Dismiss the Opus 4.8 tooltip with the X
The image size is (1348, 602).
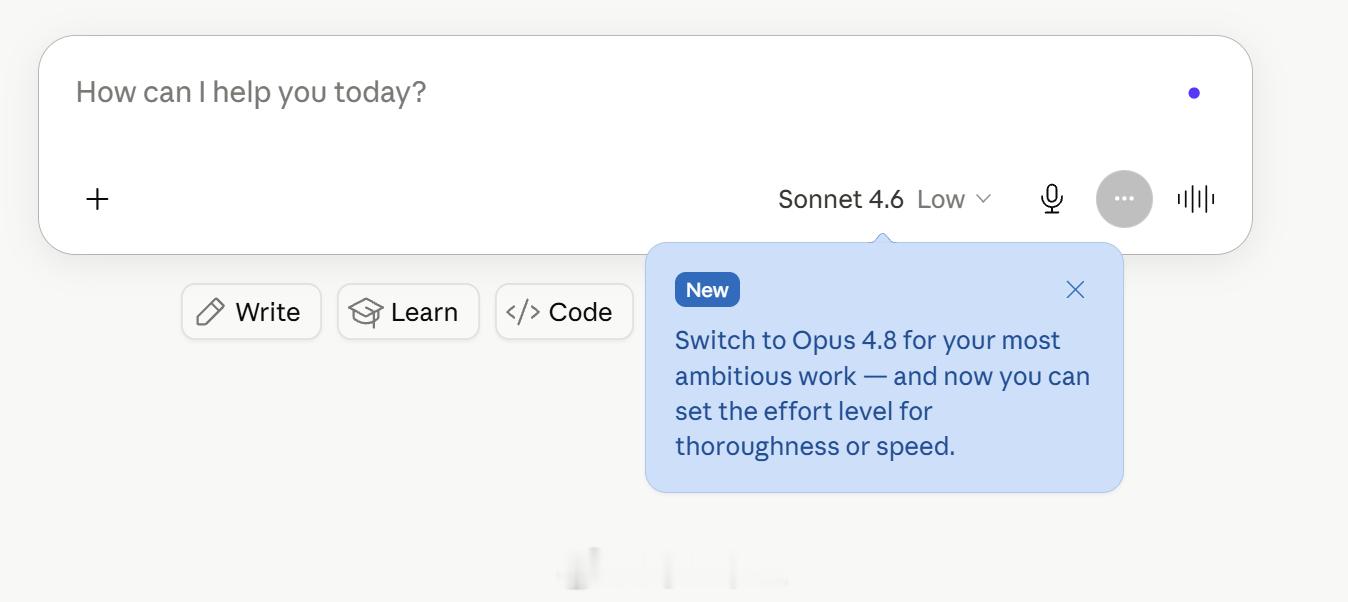1075,290
